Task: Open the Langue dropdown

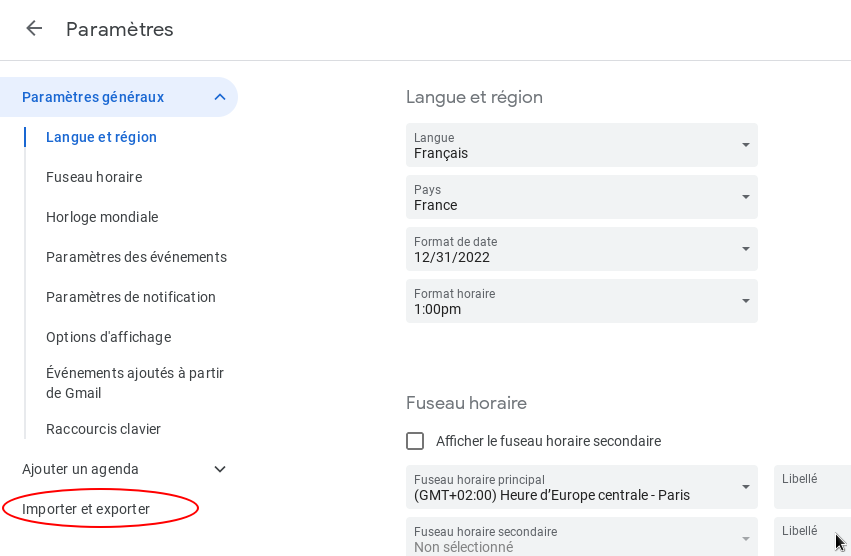Action: pos(581,146)
